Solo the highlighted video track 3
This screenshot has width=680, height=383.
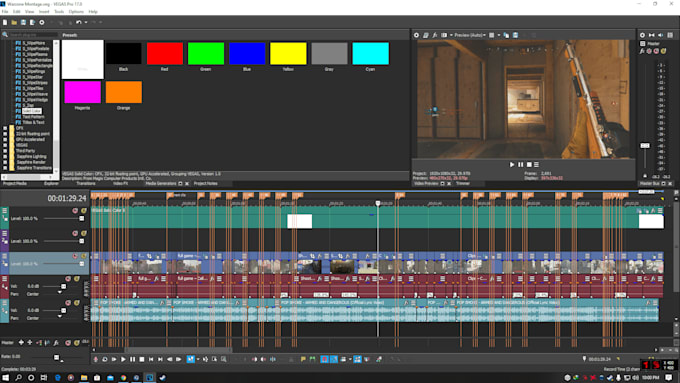coord(84,256)
